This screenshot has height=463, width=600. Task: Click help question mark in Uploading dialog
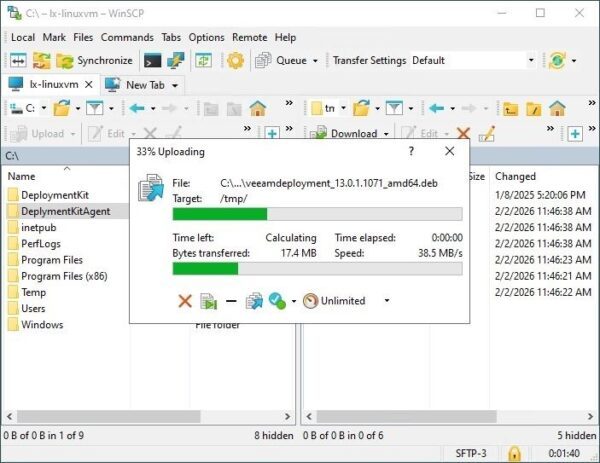(411, 151)
